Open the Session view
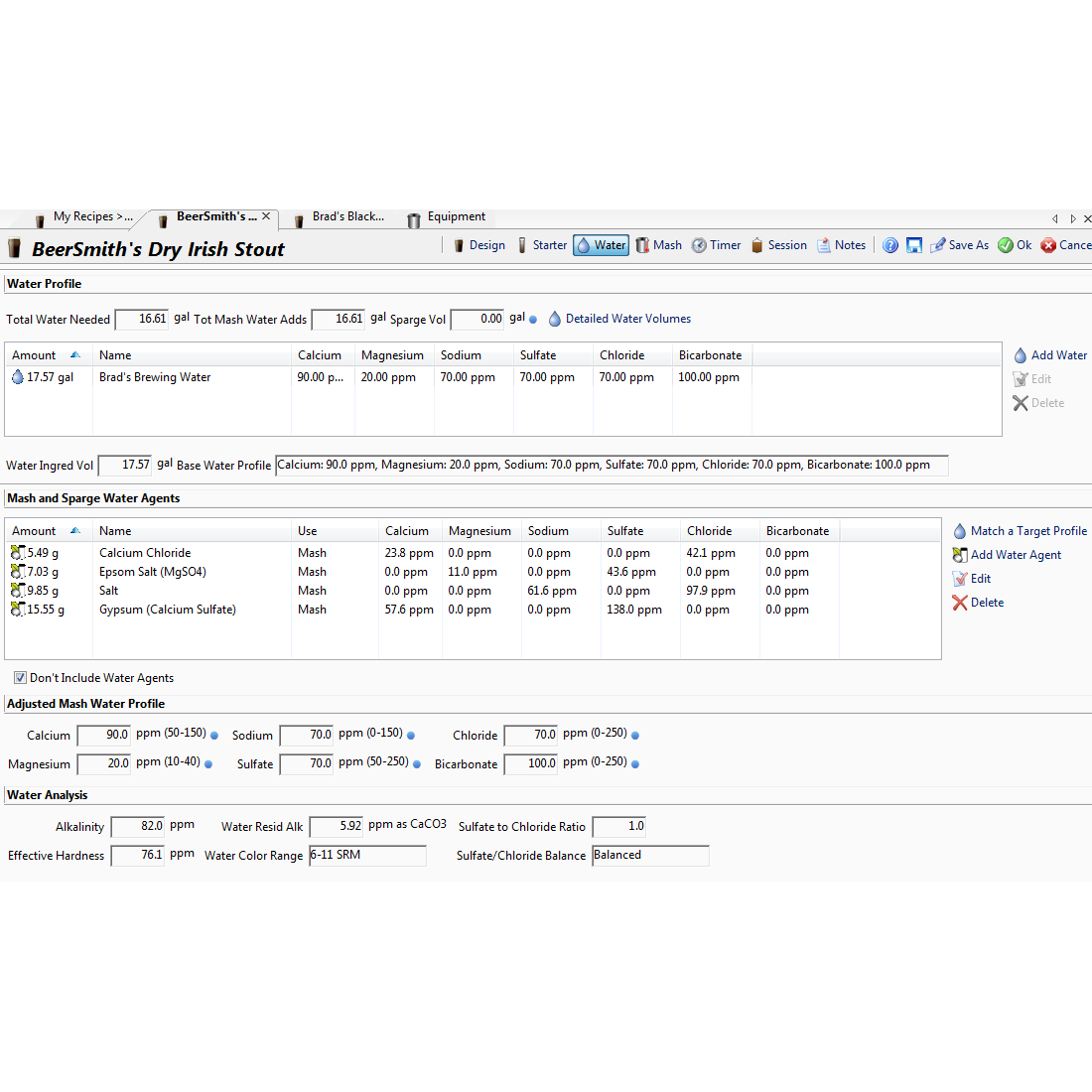This screenshot has width=1092, height=1092. 778,245
